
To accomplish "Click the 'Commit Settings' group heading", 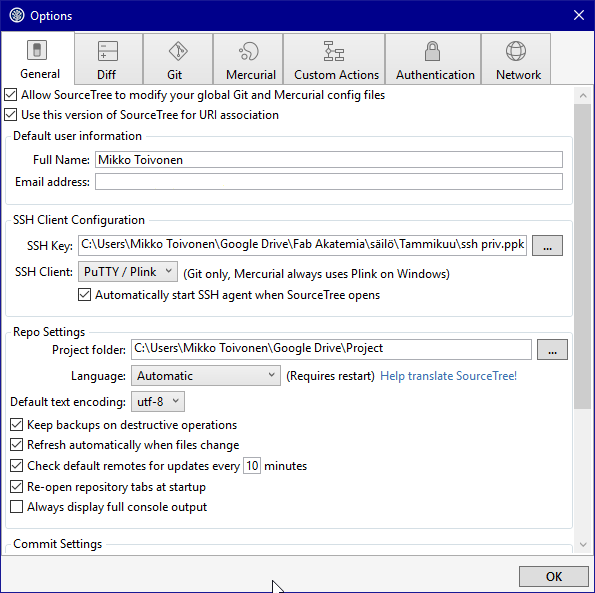I will coord(58,544).
